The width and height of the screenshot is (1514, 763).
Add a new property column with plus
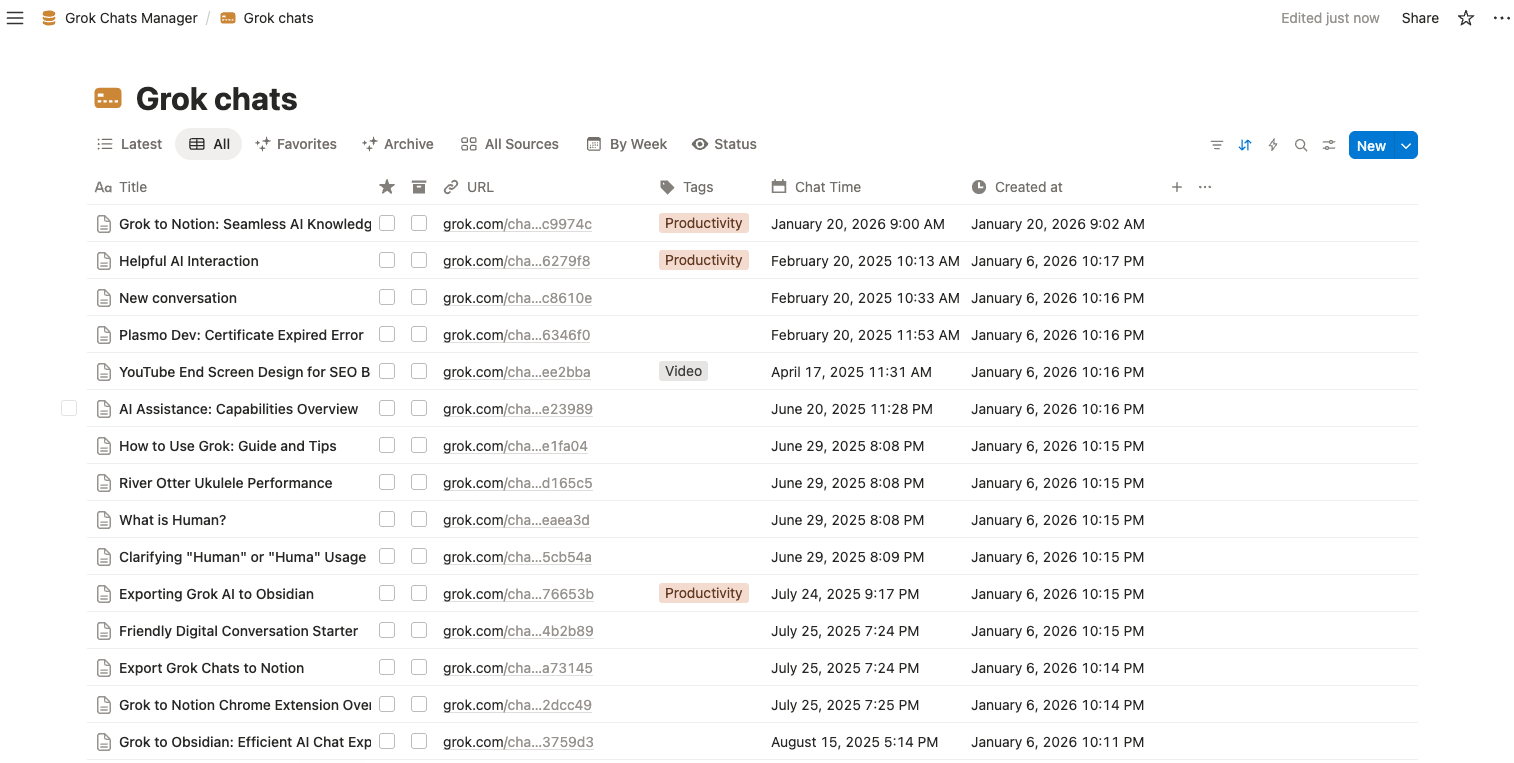(x=1176, y=187)
